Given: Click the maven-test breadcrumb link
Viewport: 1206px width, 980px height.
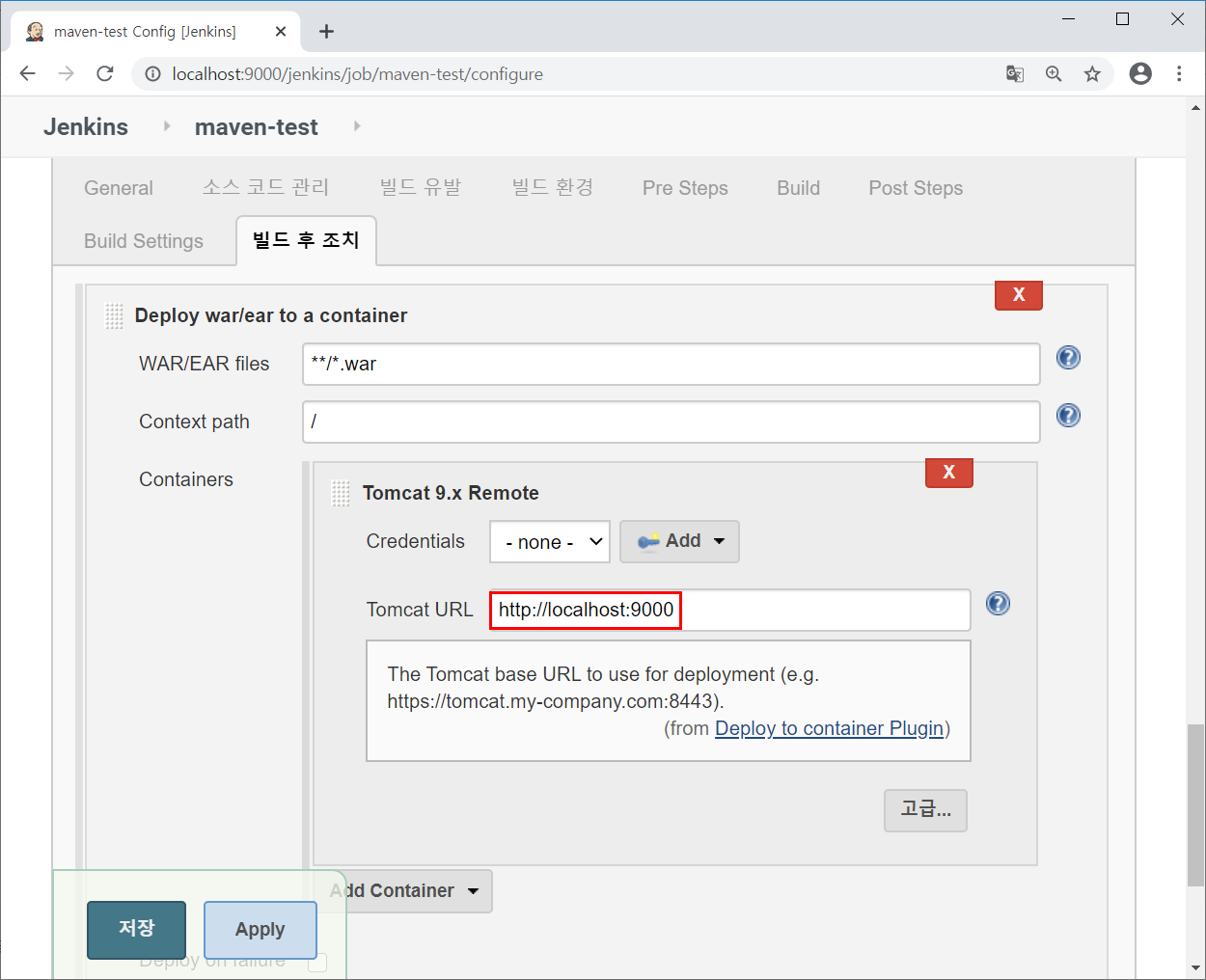Looking at the screenshot, I should (257, 126).
